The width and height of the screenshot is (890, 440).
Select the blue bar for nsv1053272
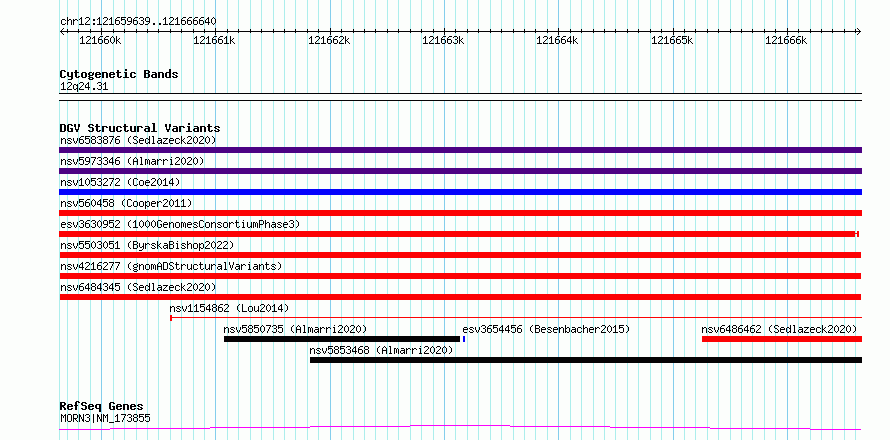tap(460, 192)
